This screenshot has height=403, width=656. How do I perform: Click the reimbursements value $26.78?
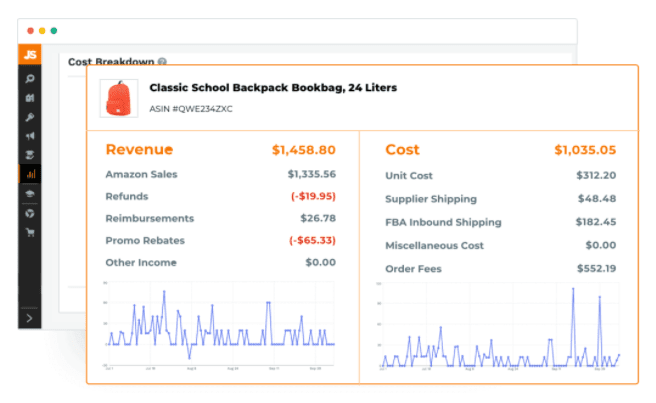click(x=318, y=218)
